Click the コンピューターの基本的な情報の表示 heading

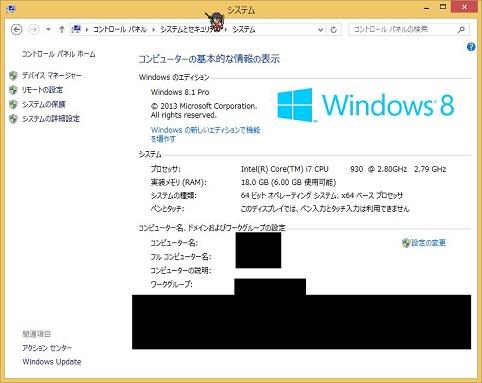point(209,59)
